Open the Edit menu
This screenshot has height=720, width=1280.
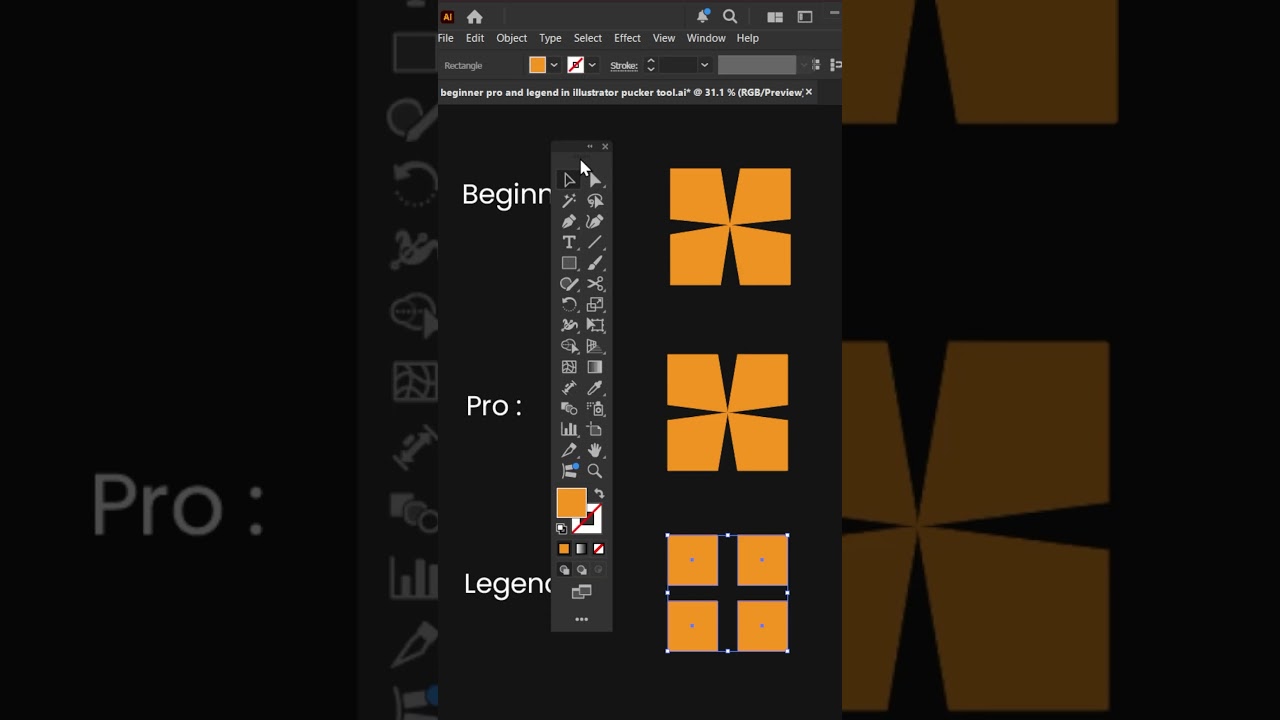coord(475,38)
